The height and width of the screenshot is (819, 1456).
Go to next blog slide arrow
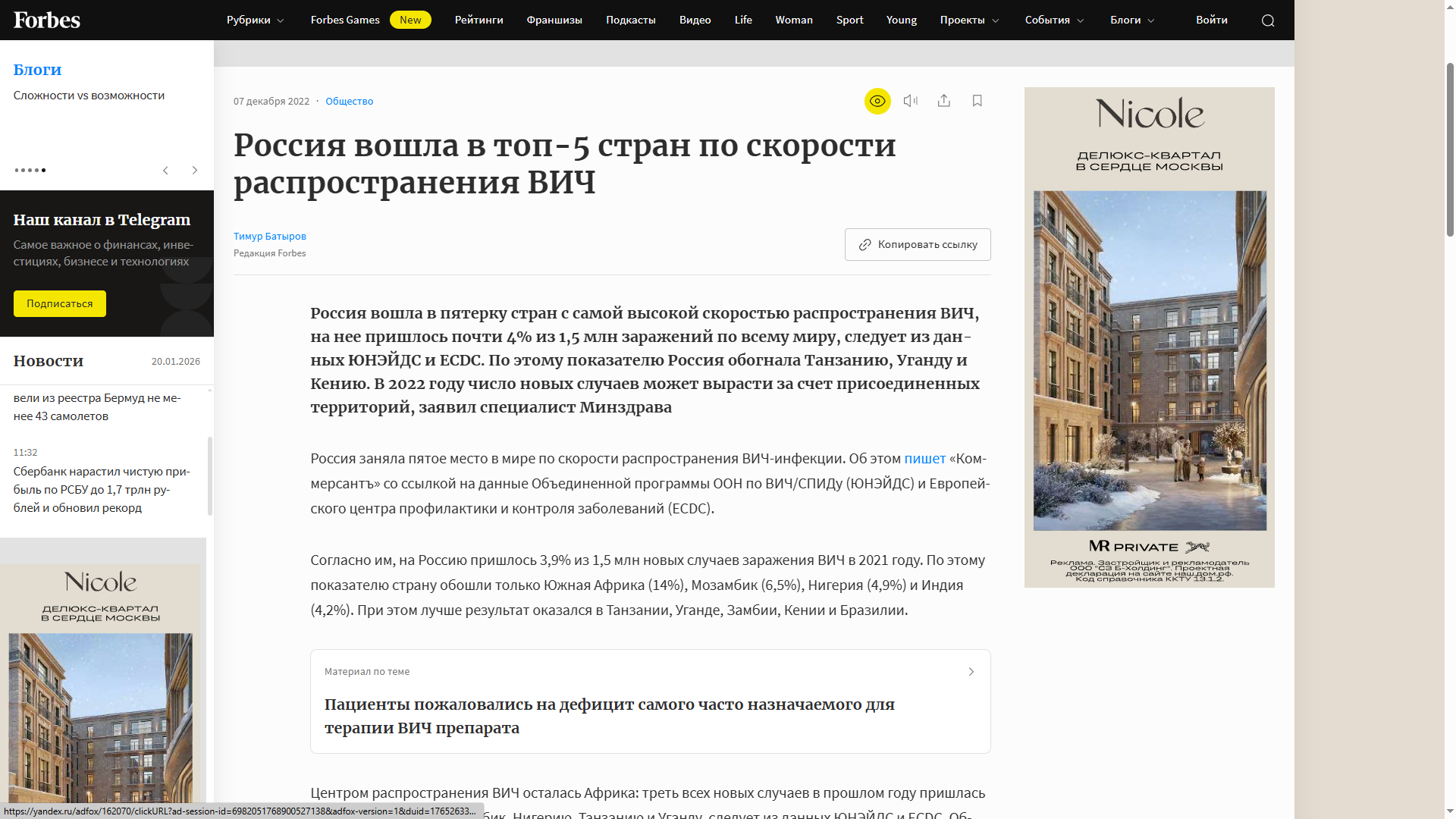point(195,170)
